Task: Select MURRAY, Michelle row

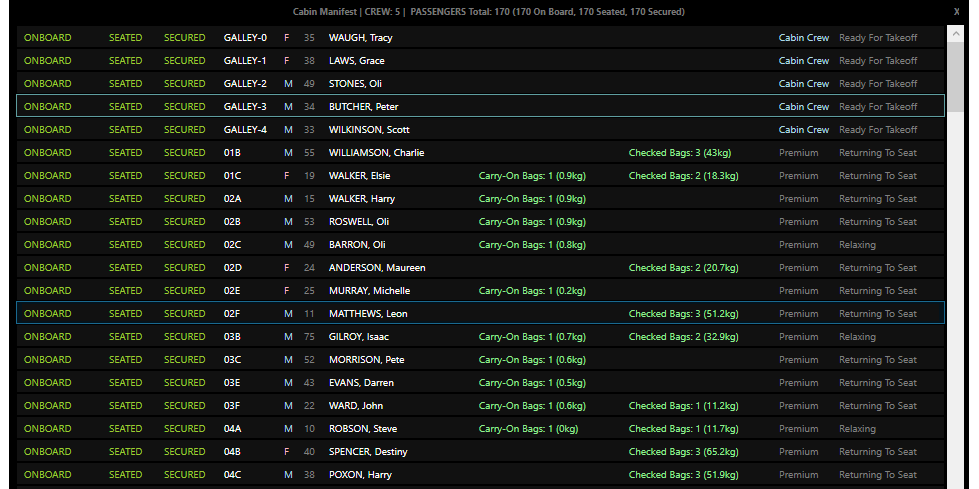Action: pos(480,290)
